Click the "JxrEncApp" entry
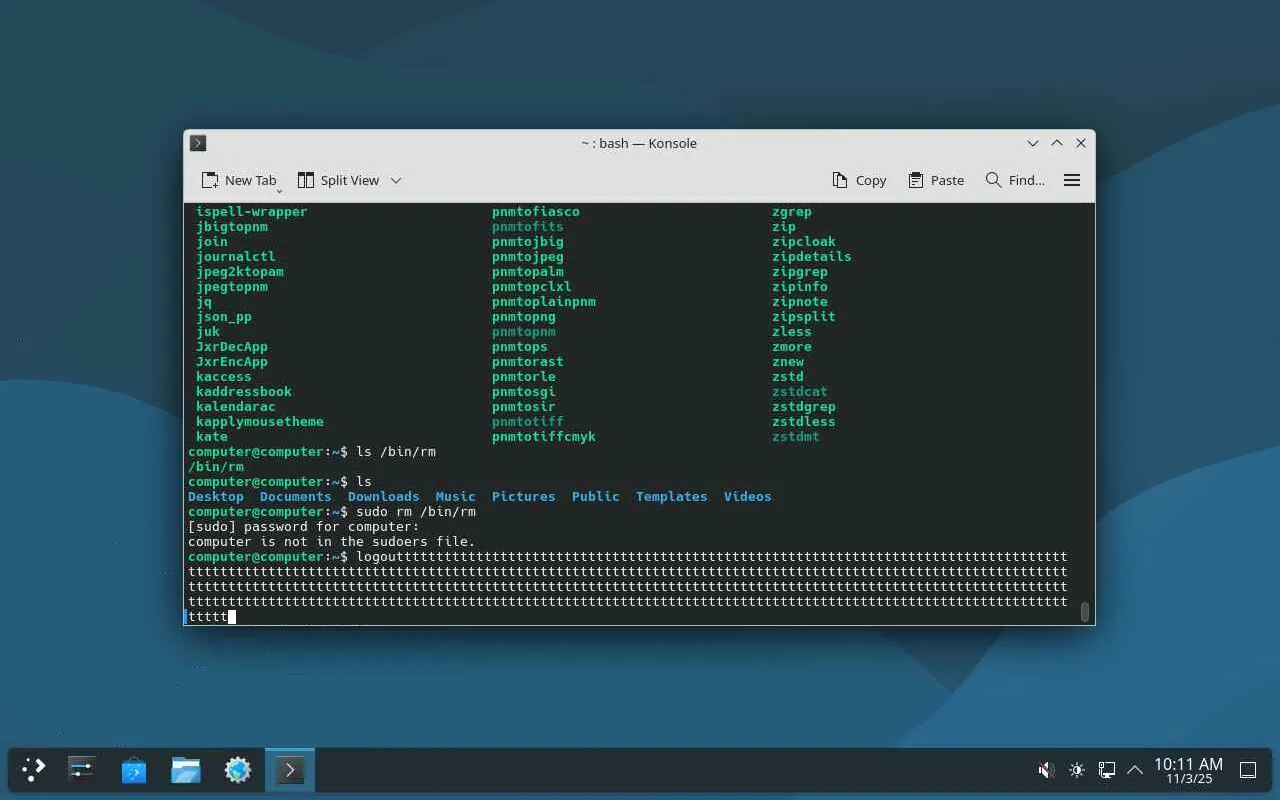Viewport: 1280px width, 800px height. [232, 362]
